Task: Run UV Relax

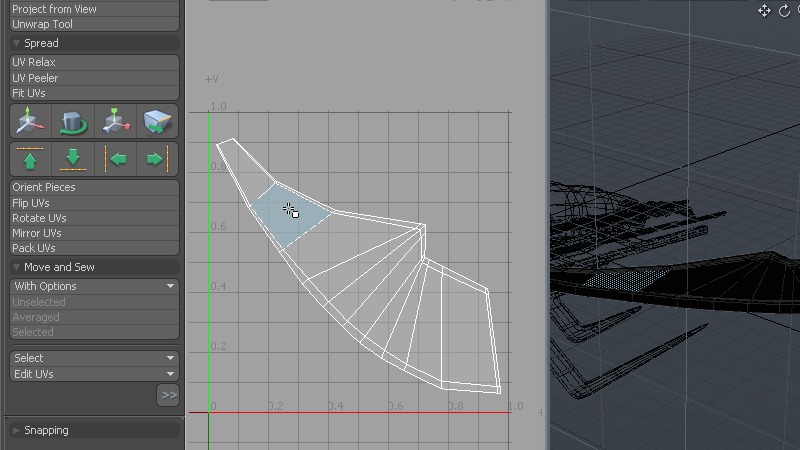Action: 94,62
